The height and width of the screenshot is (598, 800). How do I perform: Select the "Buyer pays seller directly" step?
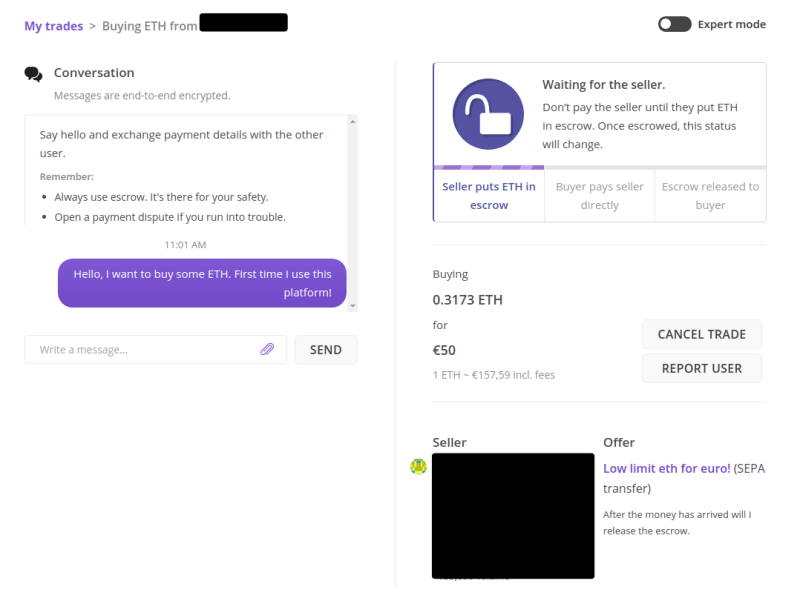[599, 195]
